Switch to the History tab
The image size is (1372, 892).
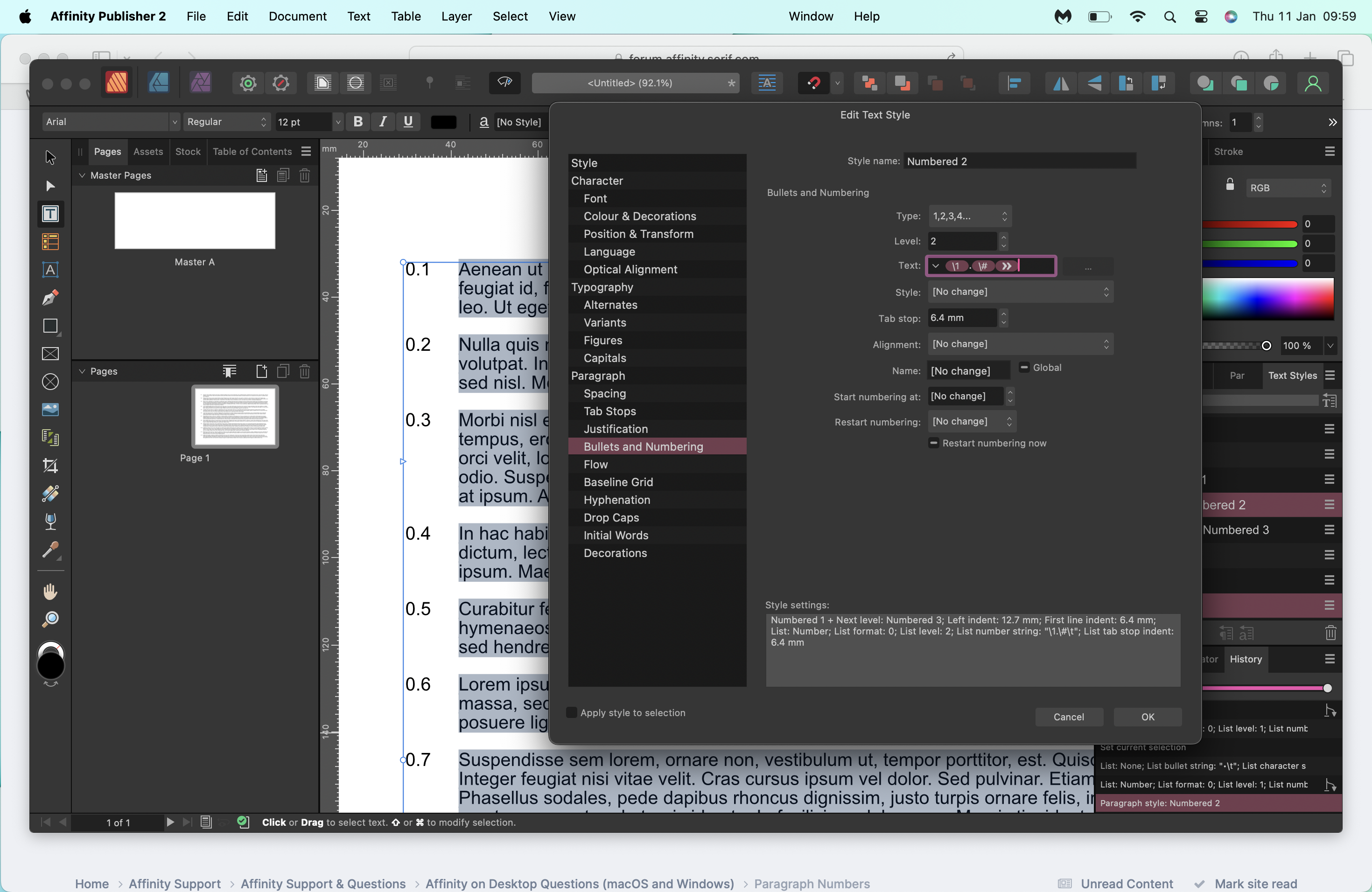pyautogui.click(x=1246, y=659)
